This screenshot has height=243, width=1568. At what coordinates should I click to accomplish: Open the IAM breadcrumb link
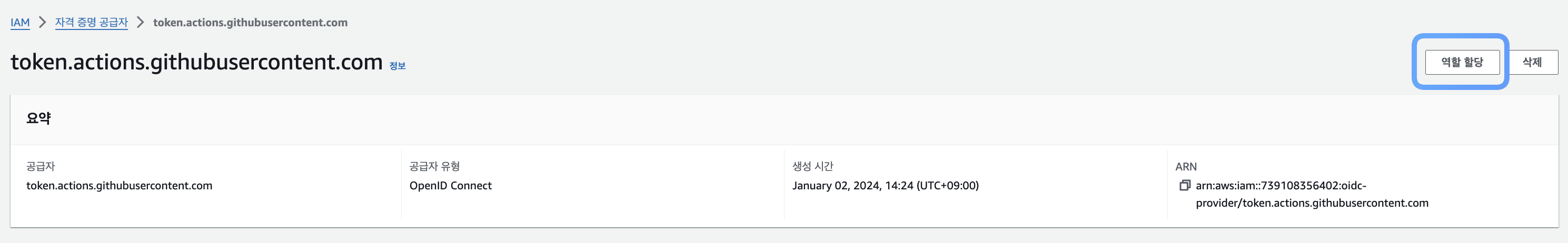pyautogui.click(x=20, y=23)
